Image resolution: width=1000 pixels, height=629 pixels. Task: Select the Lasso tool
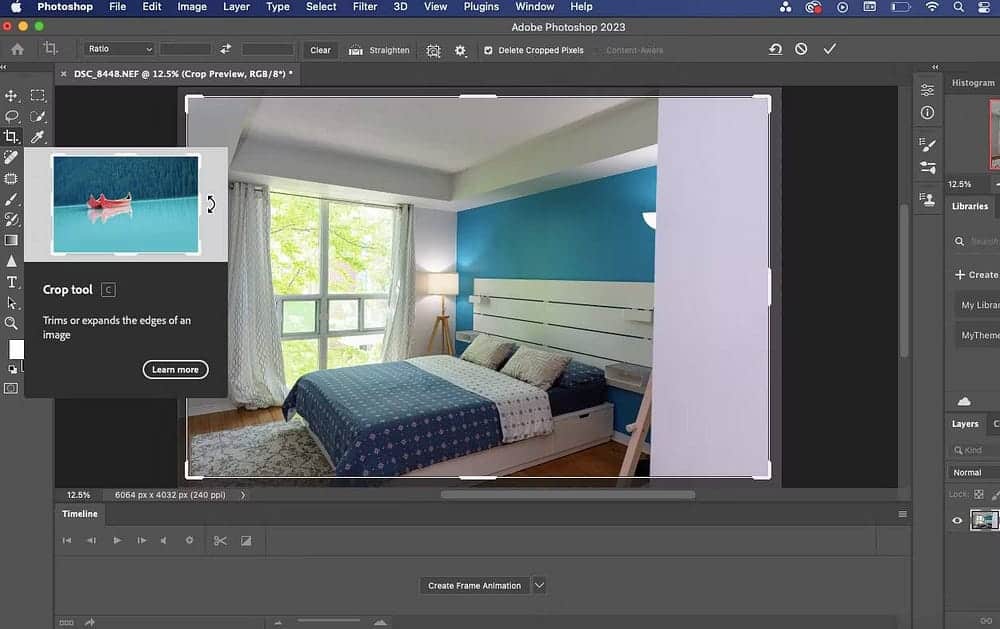coord(12,116)
